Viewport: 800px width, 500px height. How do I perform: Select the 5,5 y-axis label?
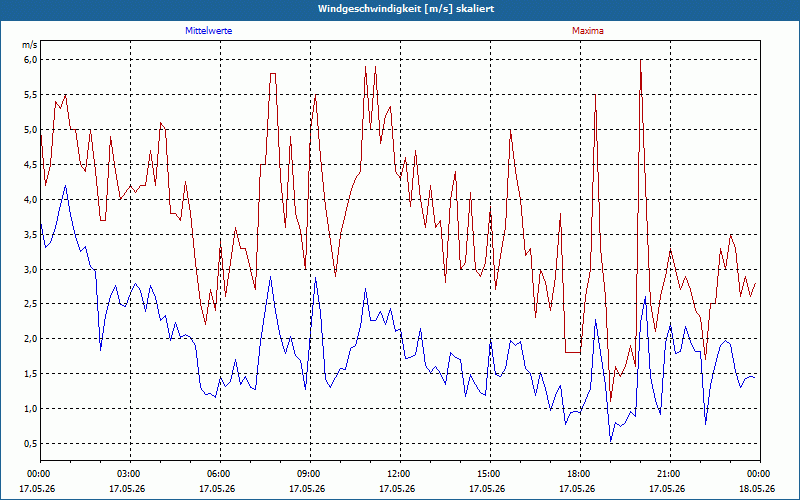pyautogui.click(x=30, y=94)
